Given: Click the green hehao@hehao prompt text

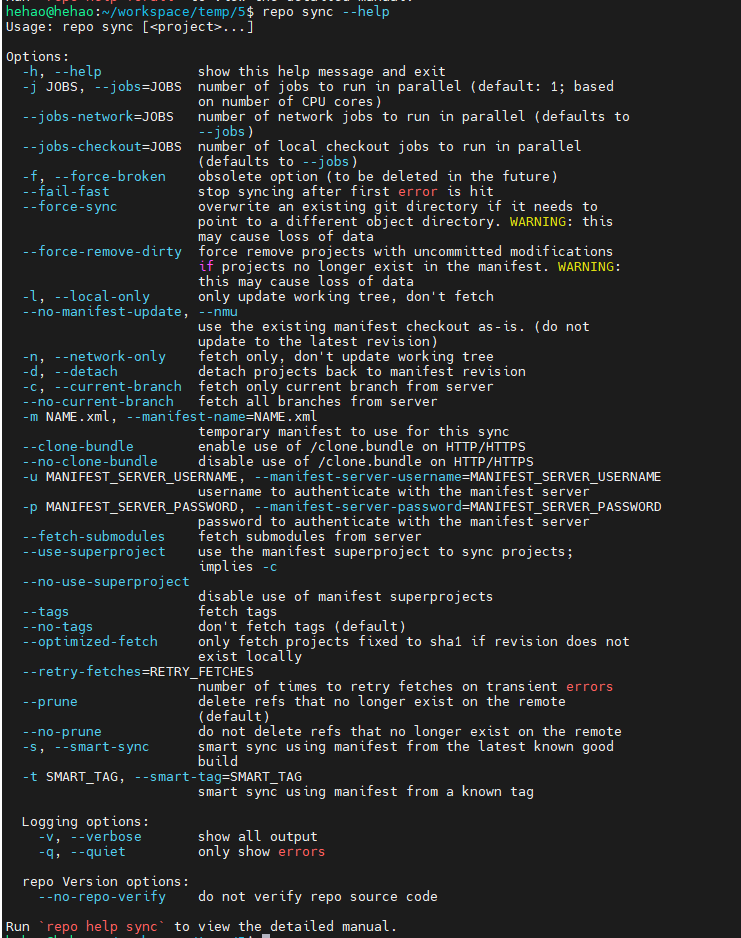Looking at the screenshot, I should point(48,11).
